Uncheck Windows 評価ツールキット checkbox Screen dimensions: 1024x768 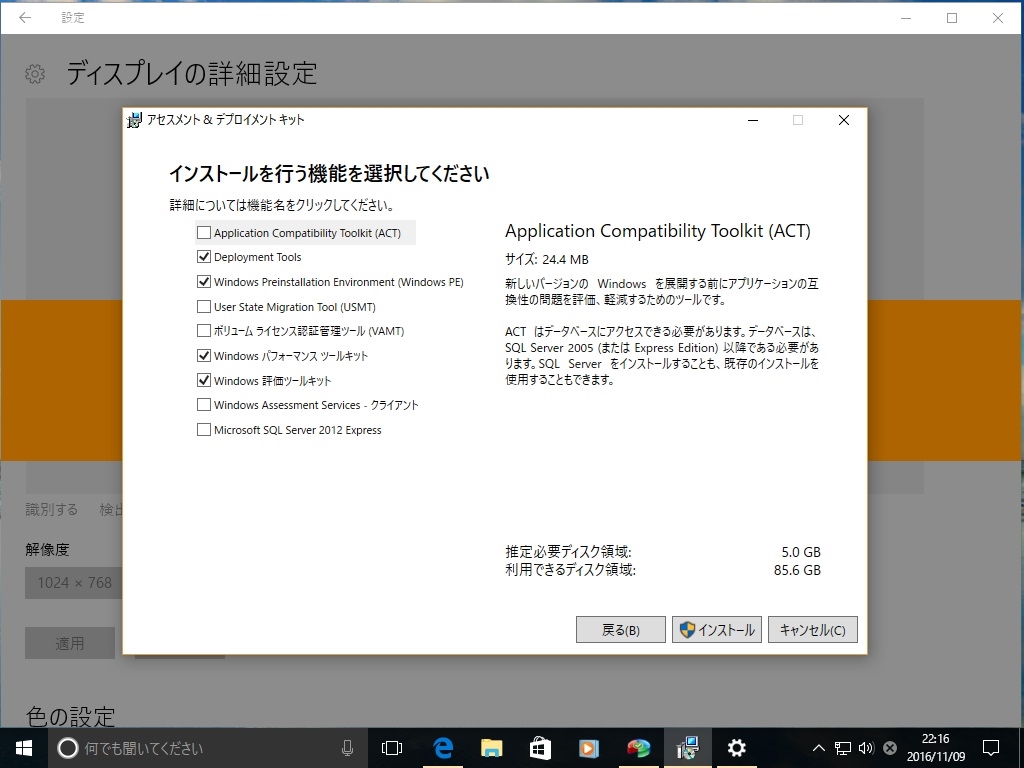coord(204,380)
